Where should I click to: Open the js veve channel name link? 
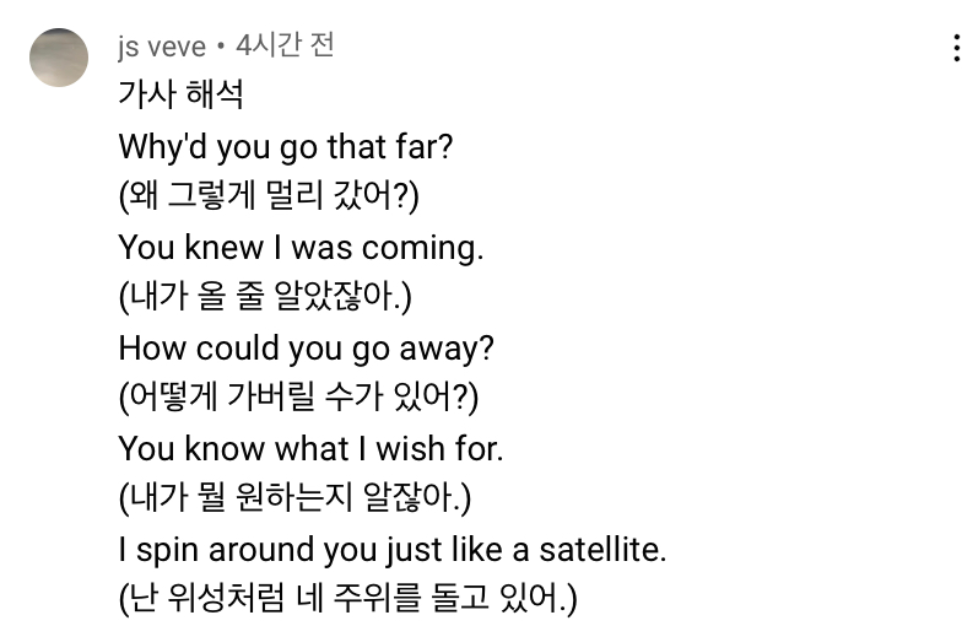pyautogui.click(x=162, y=47)
